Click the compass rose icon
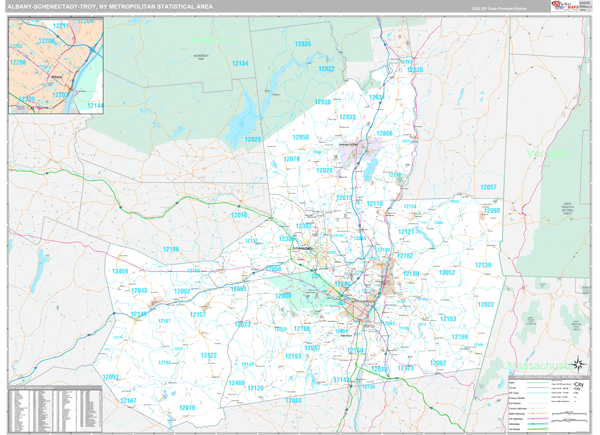 pyautogui.click(x=579, y=363)
